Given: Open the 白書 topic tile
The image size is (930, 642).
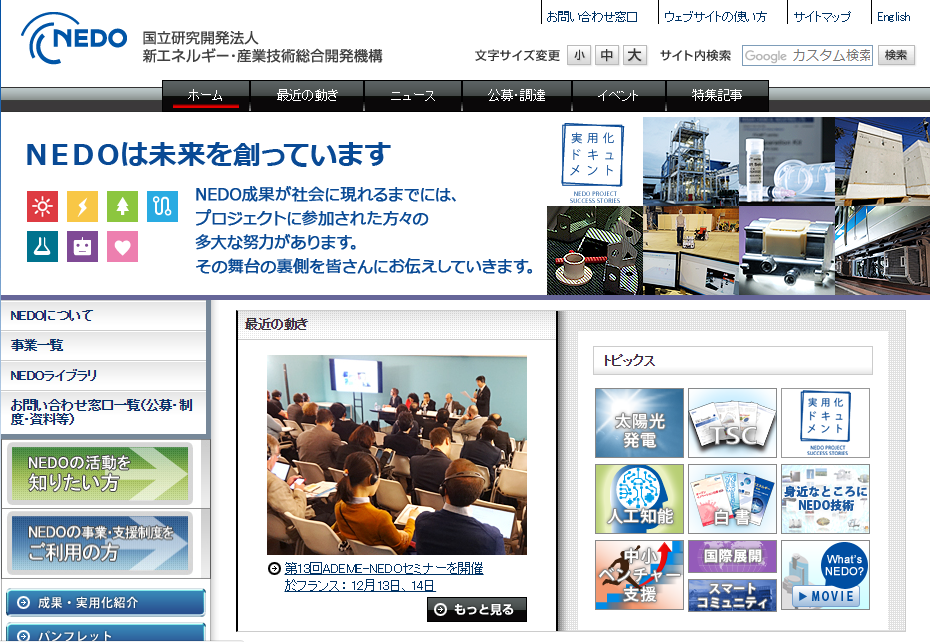Looking at the screenshot, I should 732,499.
